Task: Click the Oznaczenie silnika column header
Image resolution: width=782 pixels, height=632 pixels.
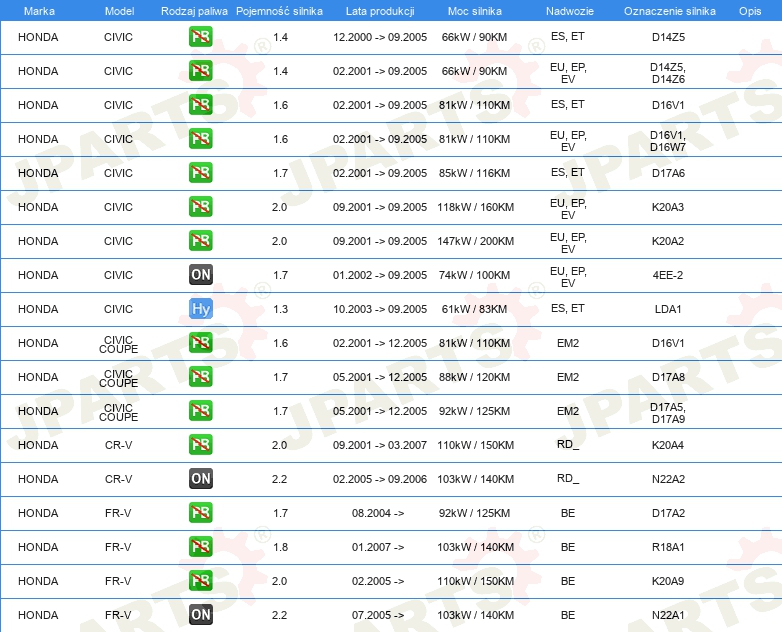Action: pos(669,11)
